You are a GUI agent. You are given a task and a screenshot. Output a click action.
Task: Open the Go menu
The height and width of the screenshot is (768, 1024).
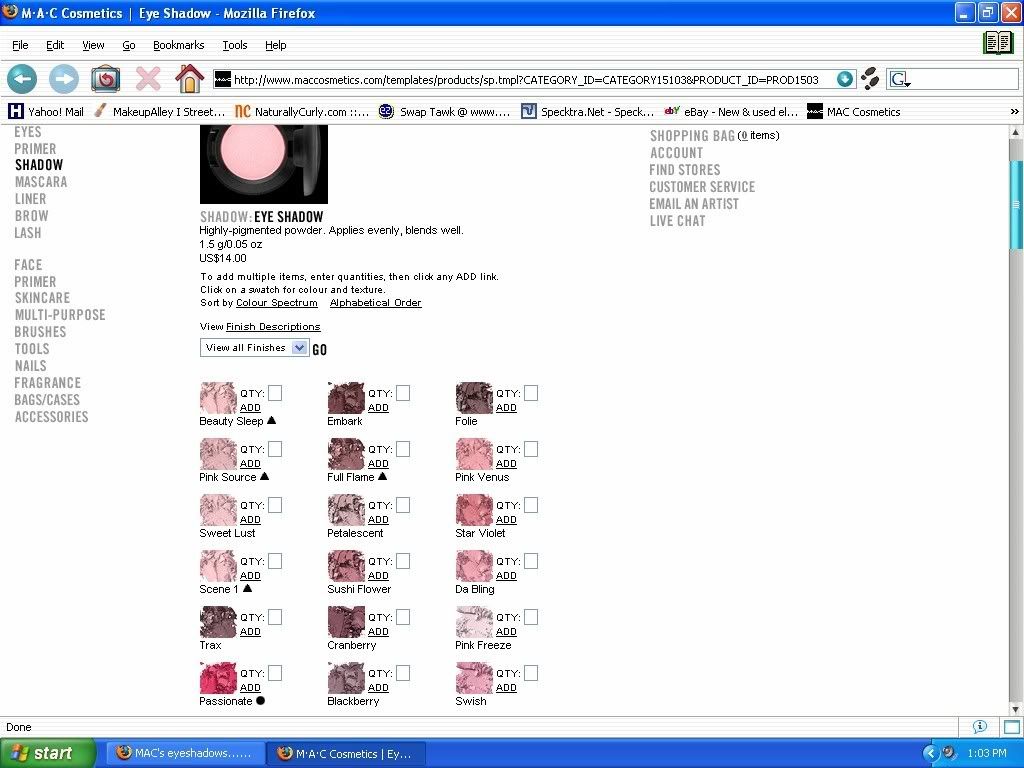[x=129, y=45]
